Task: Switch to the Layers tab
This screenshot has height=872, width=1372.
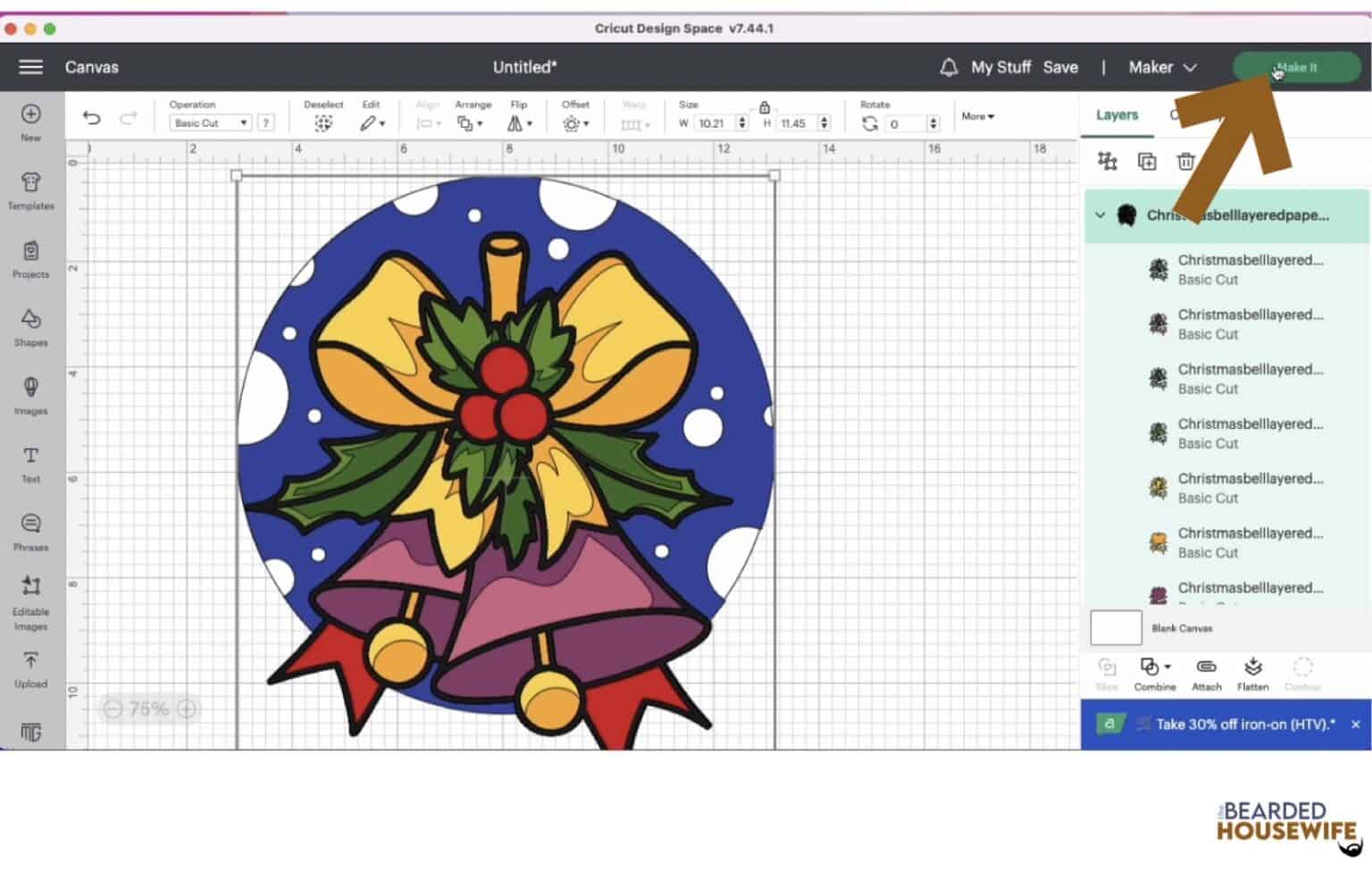Action: click(1117, 114)
